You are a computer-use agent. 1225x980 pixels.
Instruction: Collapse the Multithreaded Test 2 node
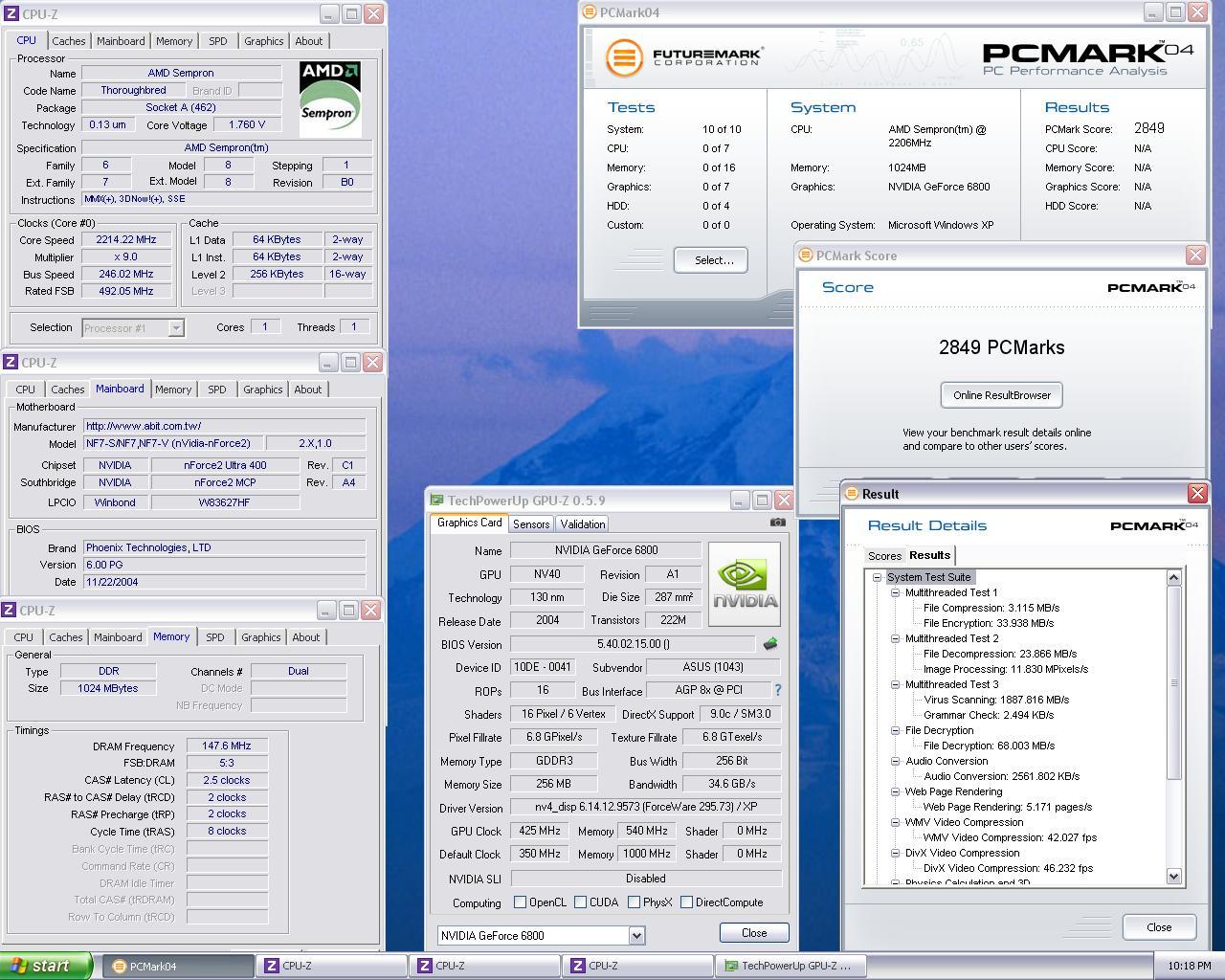coord(896,638)
